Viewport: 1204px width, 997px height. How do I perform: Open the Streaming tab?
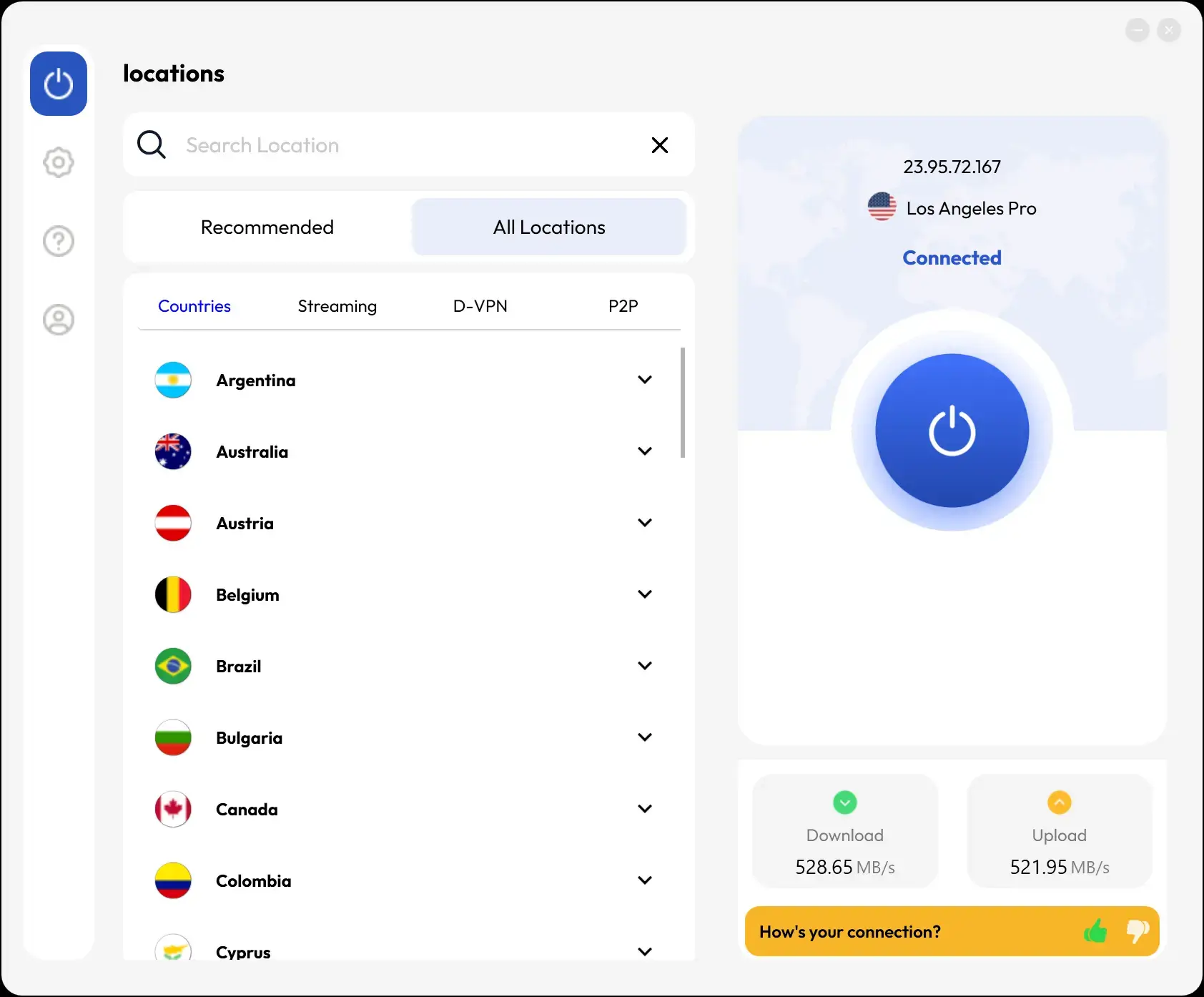click(x=337, y=306)
